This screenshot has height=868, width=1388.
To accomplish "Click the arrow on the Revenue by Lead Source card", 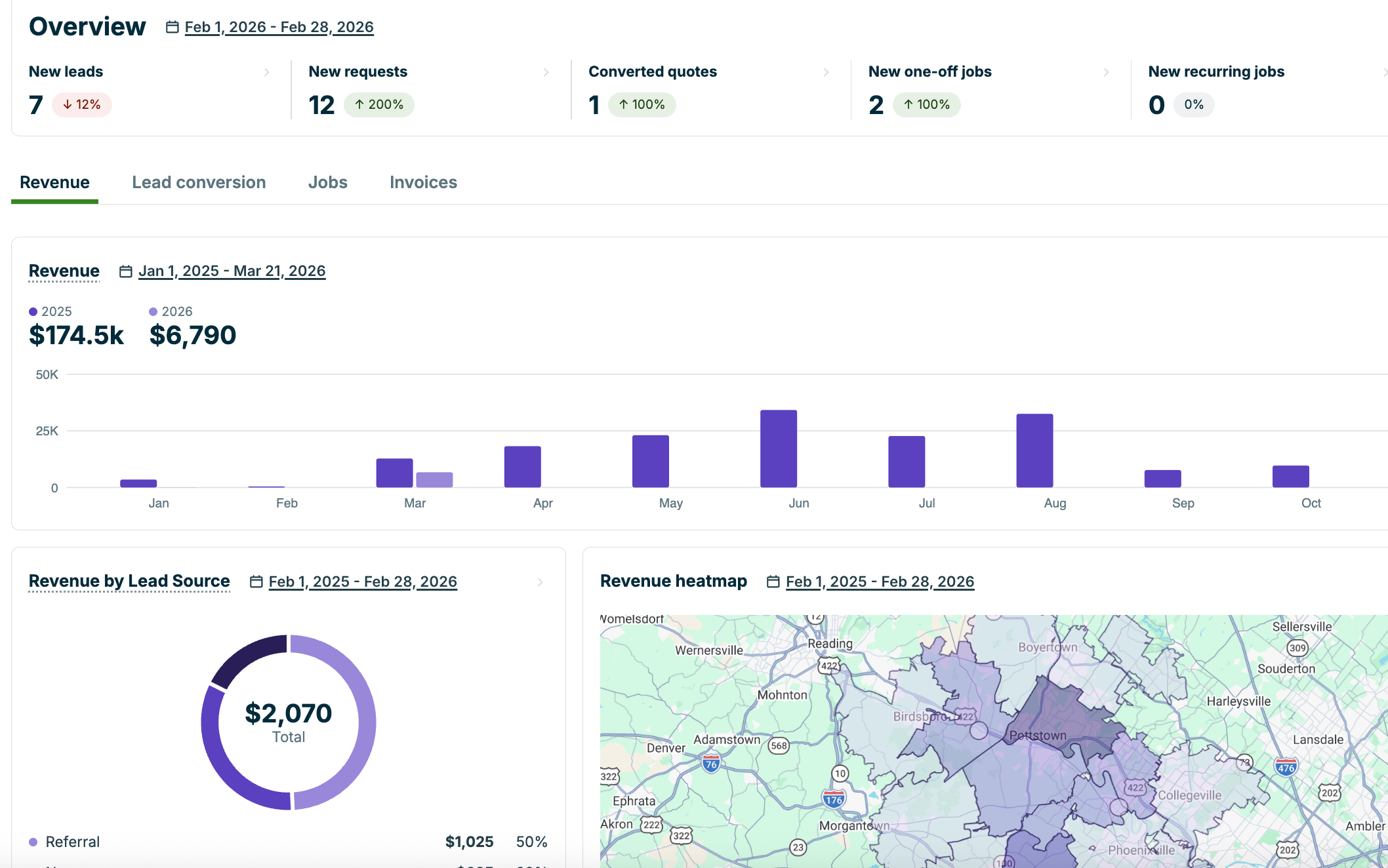I will [540, 582].
